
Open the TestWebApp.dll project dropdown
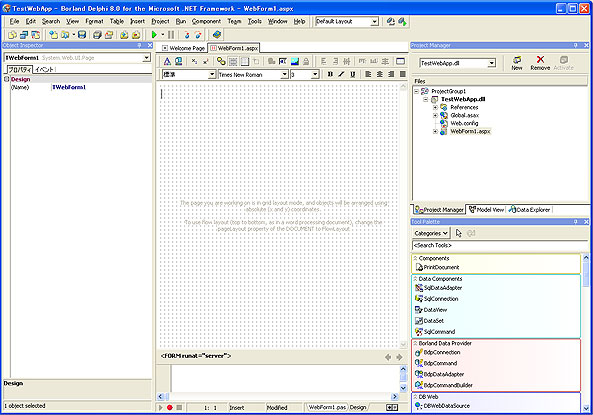[491, 63]
